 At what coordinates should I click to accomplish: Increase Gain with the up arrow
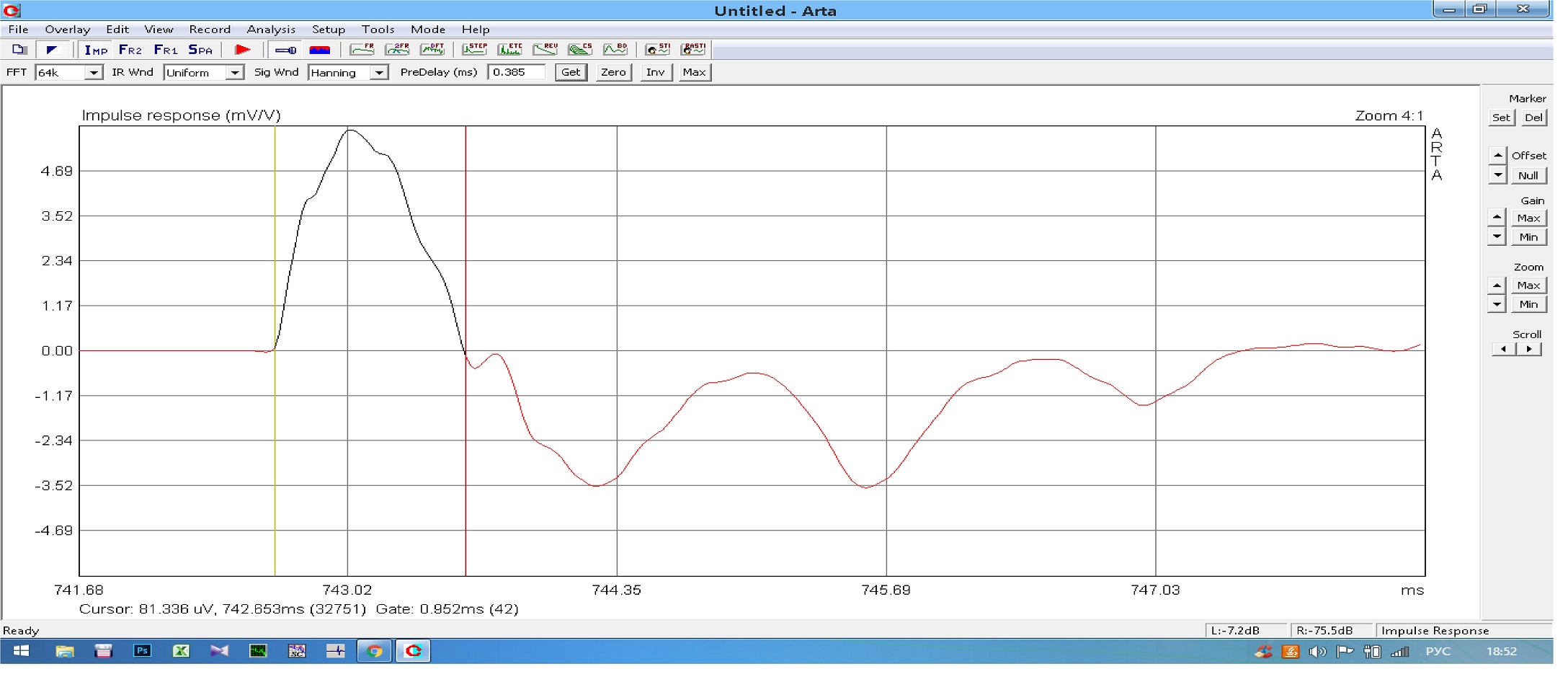pyautogui.click(x=1497, y=217)
